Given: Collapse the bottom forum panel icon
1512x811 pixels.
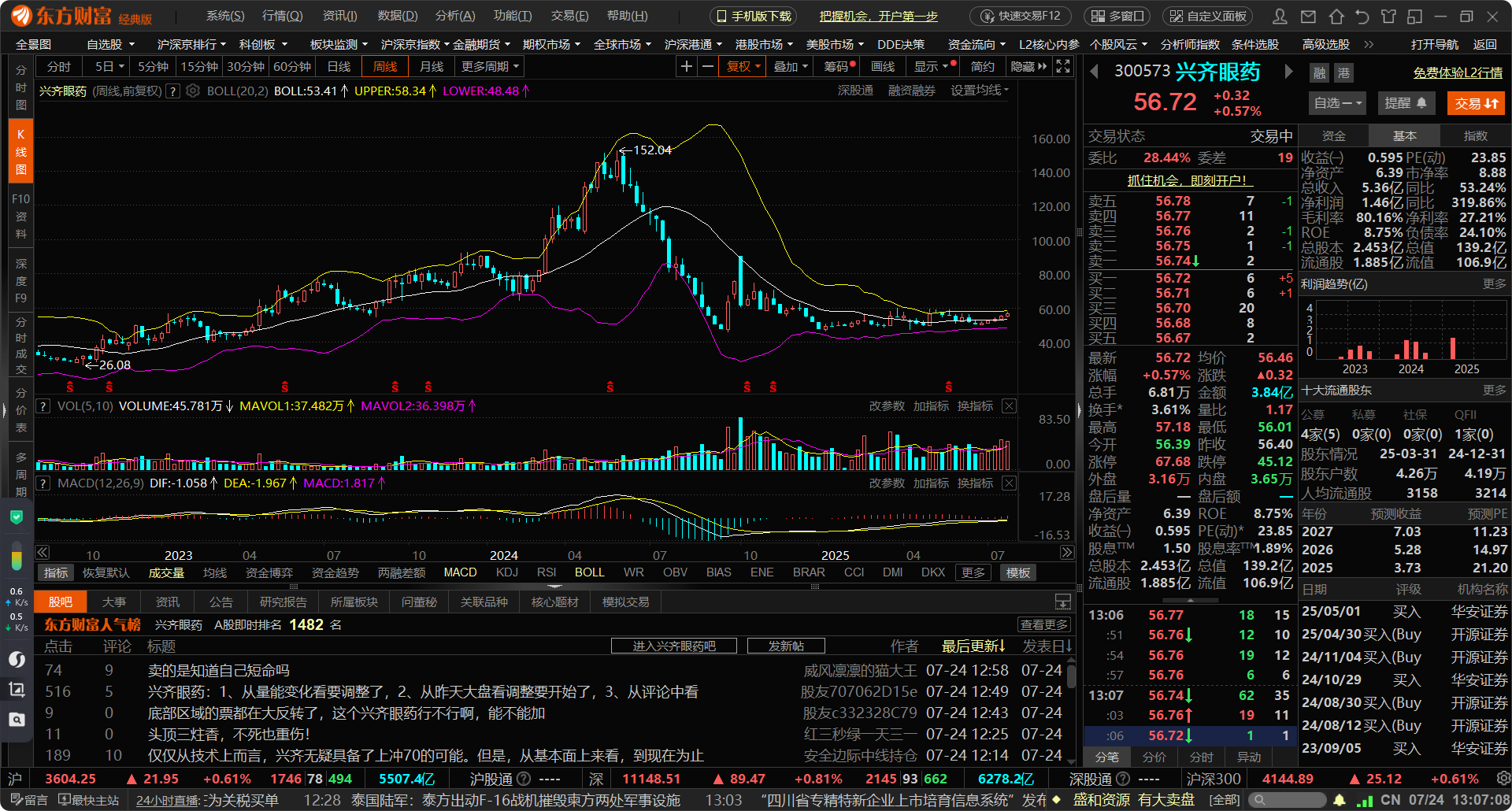Looking at the screenshot, I should point(1063,602).
